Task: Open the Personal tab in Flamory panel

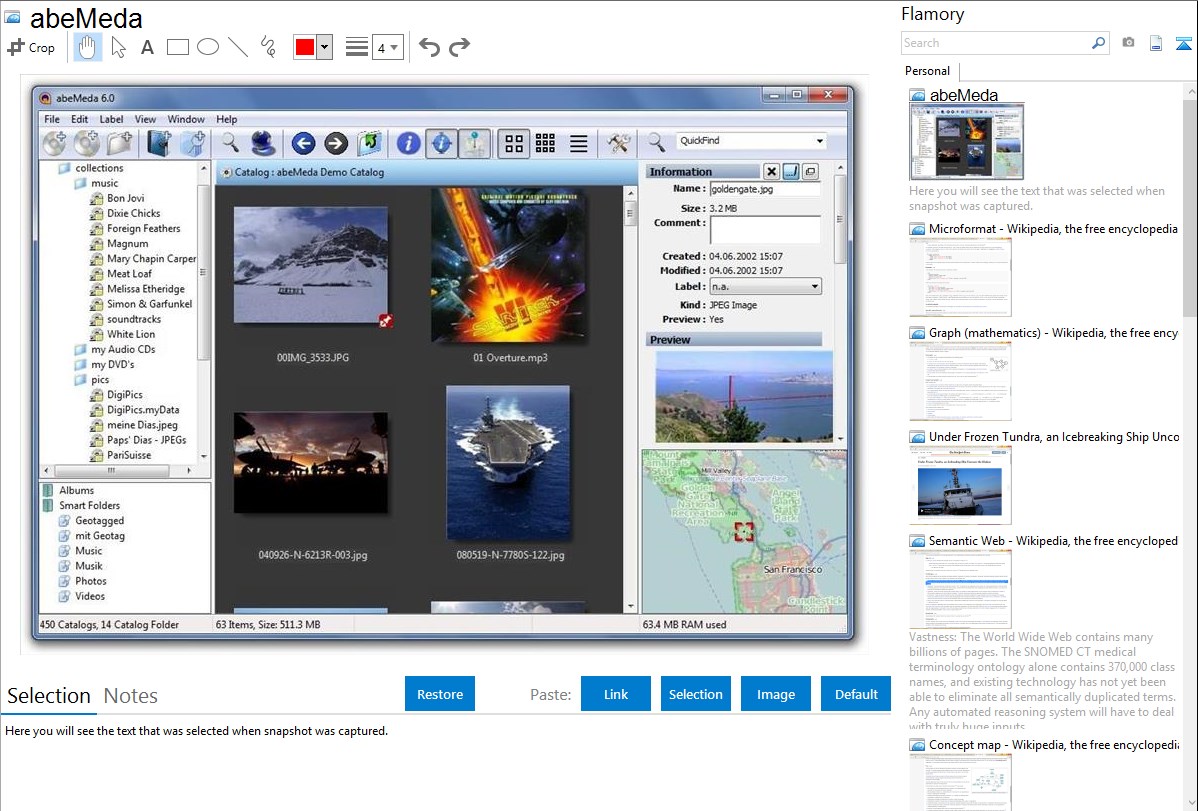Action: point(927,71)
